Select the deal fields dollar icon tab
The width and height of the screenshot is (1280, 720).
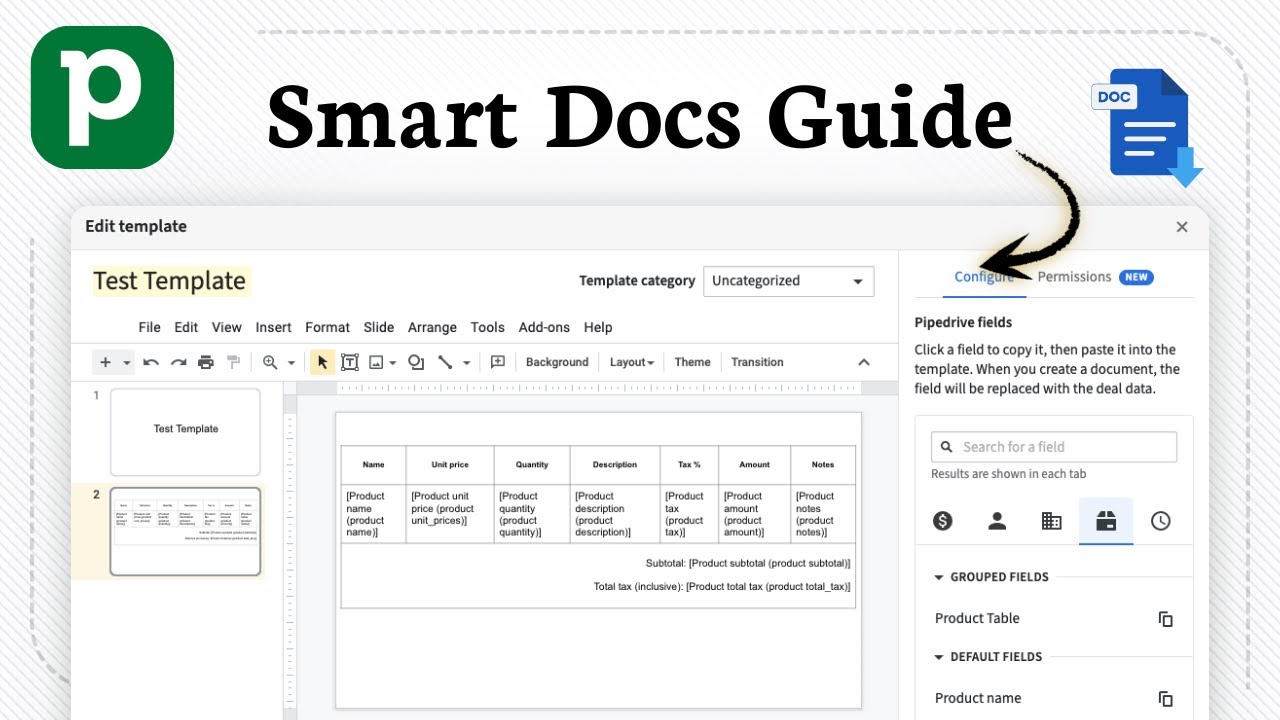942,521
